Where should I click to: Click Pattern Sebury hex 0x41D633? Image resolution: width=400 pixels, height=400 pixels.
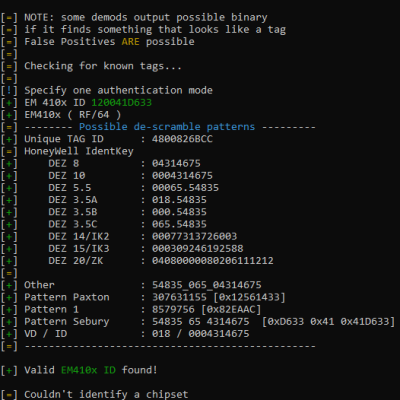365,322
